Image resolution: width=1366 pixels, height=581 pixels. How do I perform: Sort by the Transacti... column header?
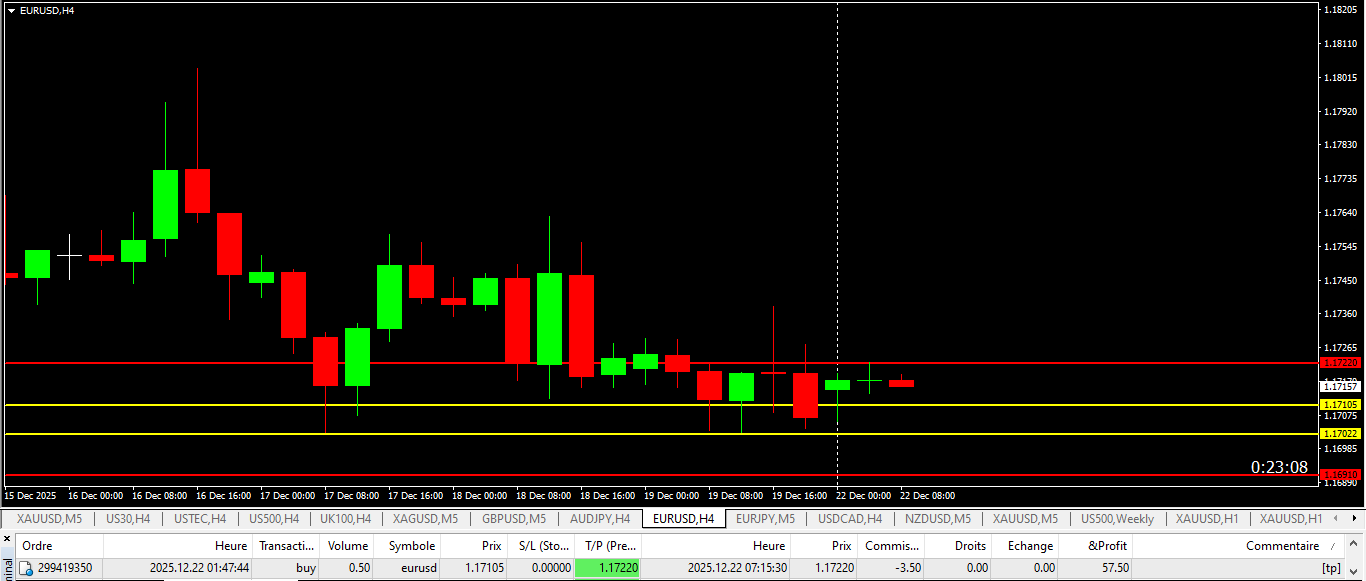coord(286,546)
